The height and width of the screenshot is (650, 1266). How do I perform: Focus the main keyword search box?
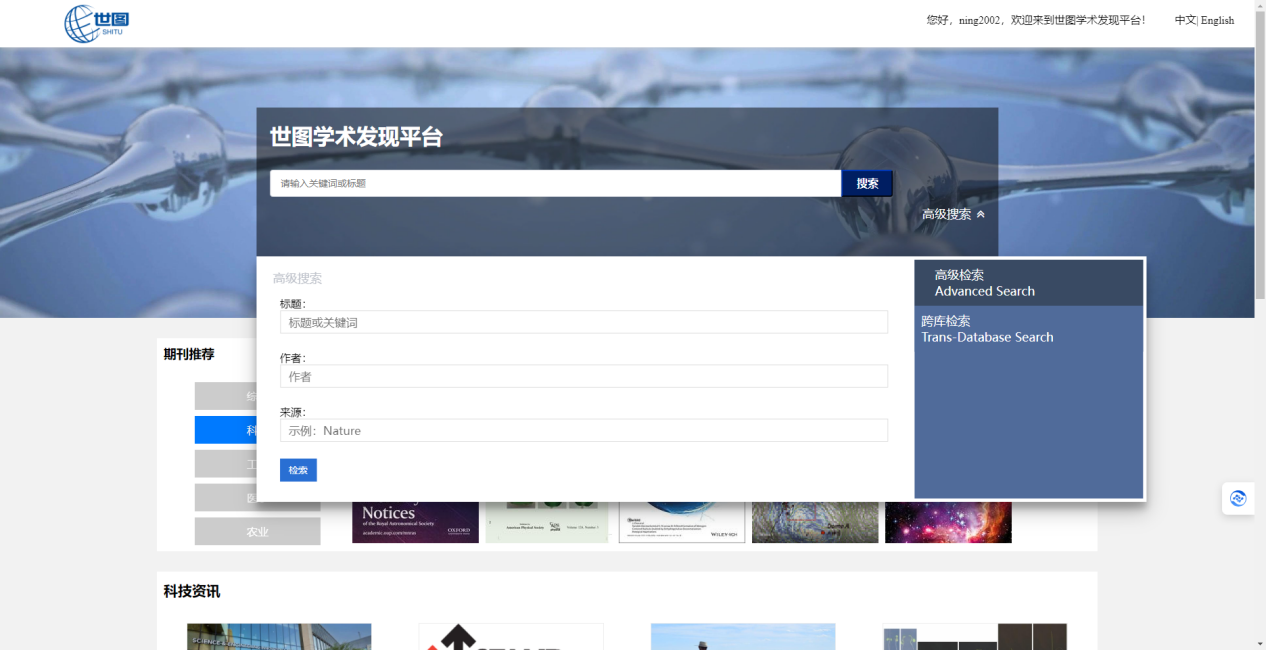[555, 183]
